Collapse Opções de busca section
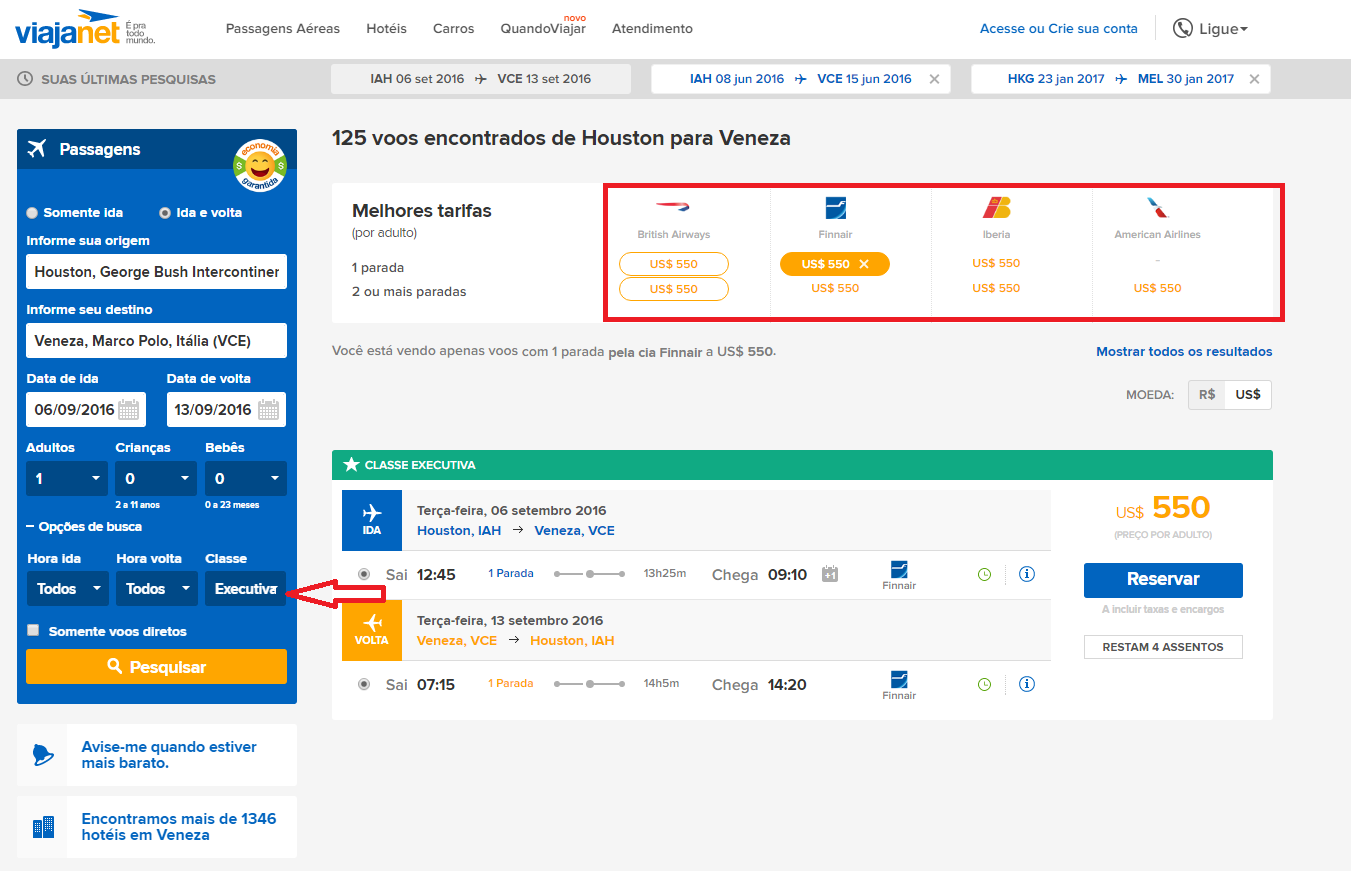Image resolution: width=1351 pixels, height=871 pixels. pyautogui.click(x=84, y=527)
